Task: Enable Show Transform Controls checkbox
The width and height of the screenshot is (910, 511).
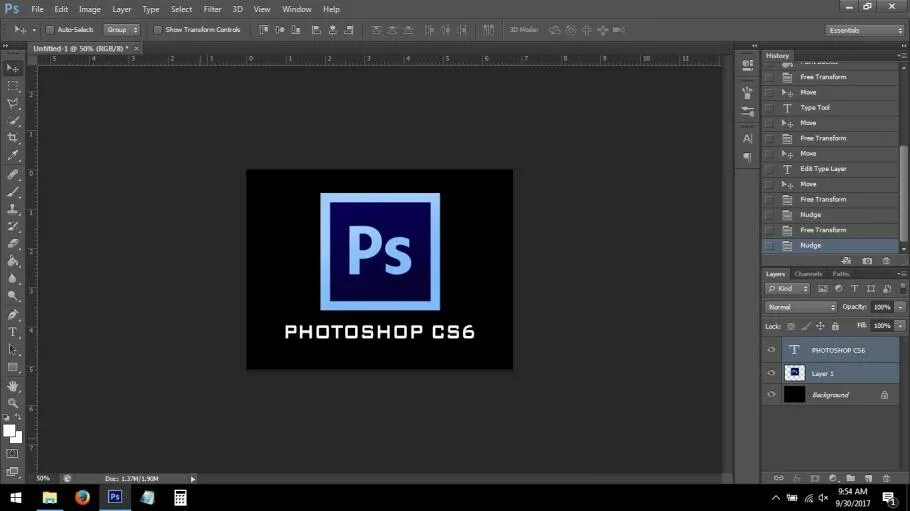Action: click(x=157, y=30)
